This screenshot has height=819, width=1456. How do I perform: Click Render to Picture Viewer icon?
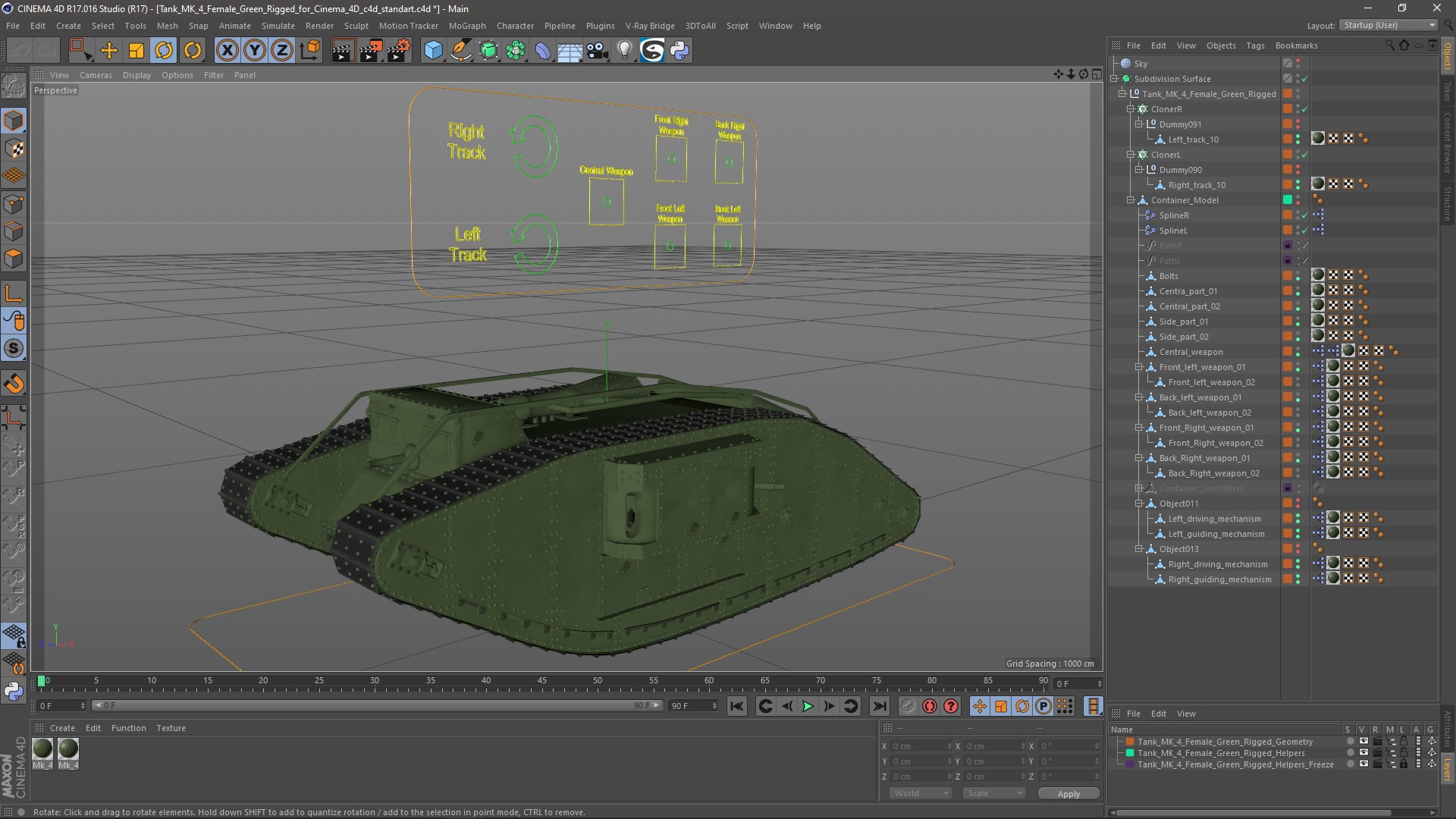point(371,51)
